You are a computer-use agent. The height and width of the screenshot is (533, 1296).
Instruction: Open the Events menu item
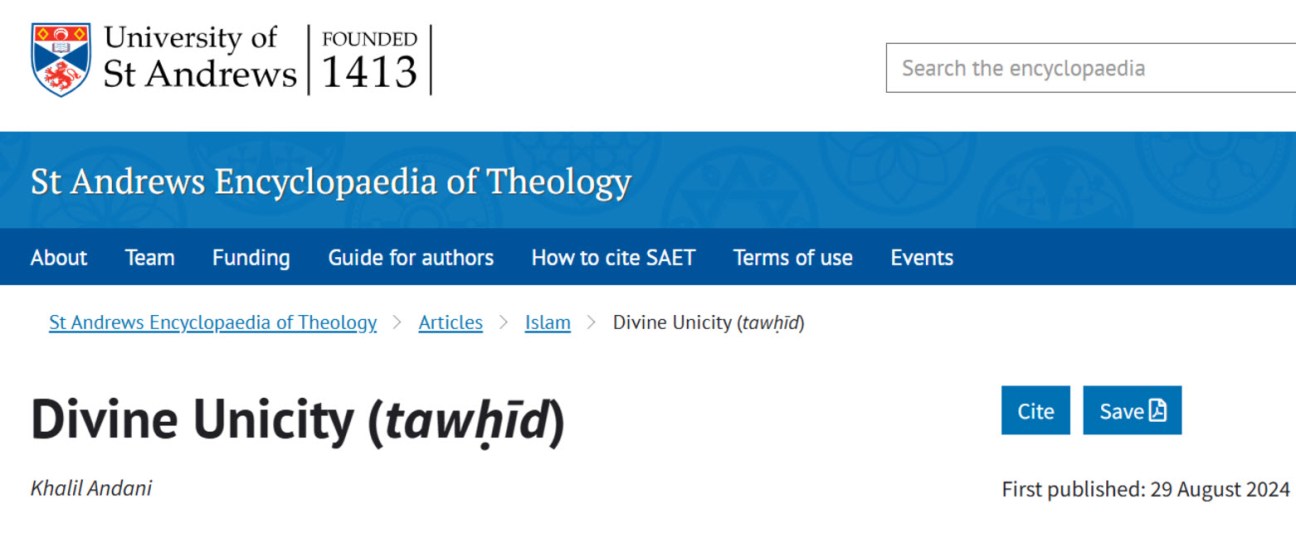(922, 257)
